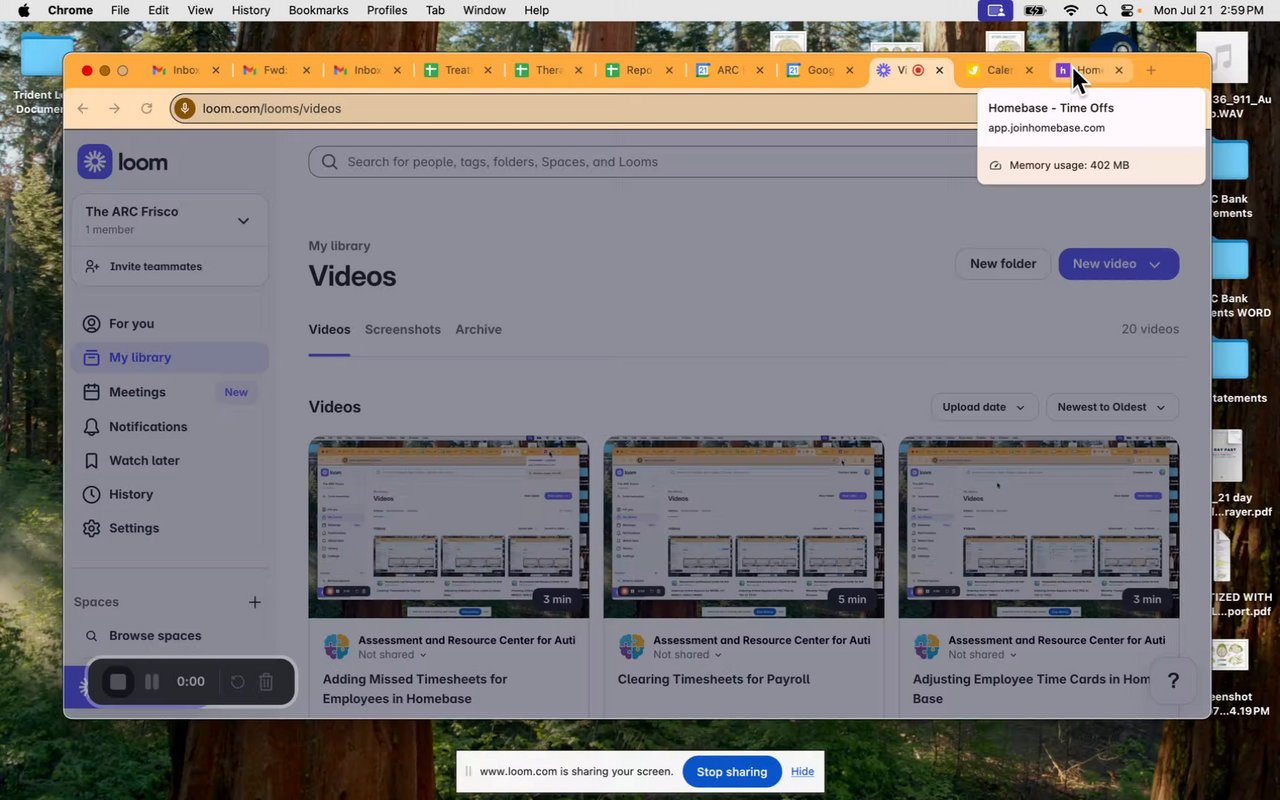
Task: Open the New video dropdown button
Action: tap(1118, 264)
